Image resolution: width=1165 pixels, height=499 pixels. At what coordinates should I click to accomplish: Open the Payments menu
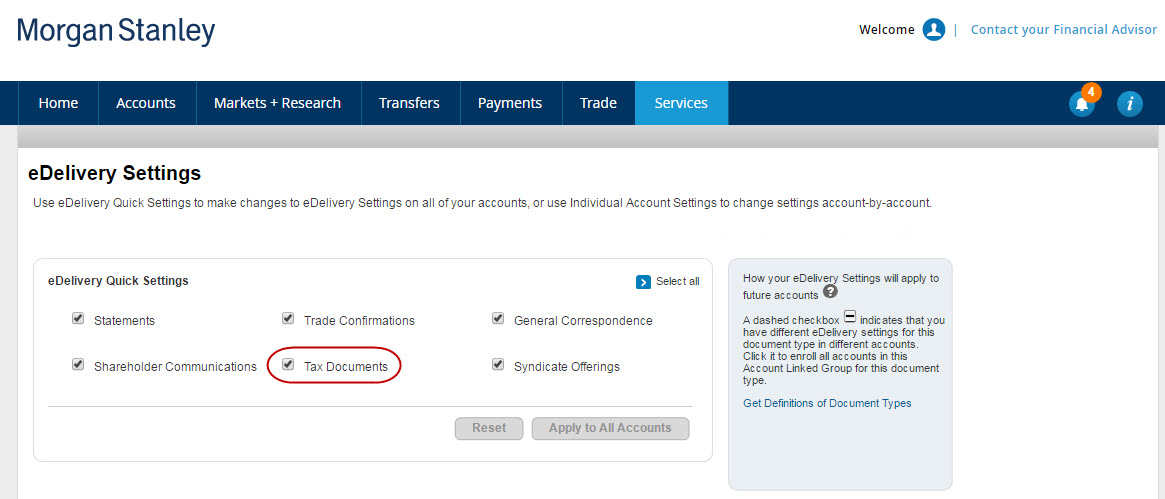pyautogui.click(x=510, y=103)
